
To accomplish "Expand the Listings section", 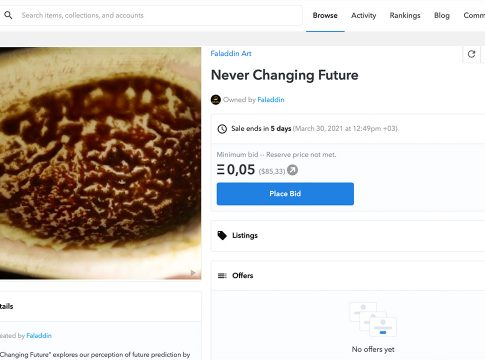I will tap(348, 236).
